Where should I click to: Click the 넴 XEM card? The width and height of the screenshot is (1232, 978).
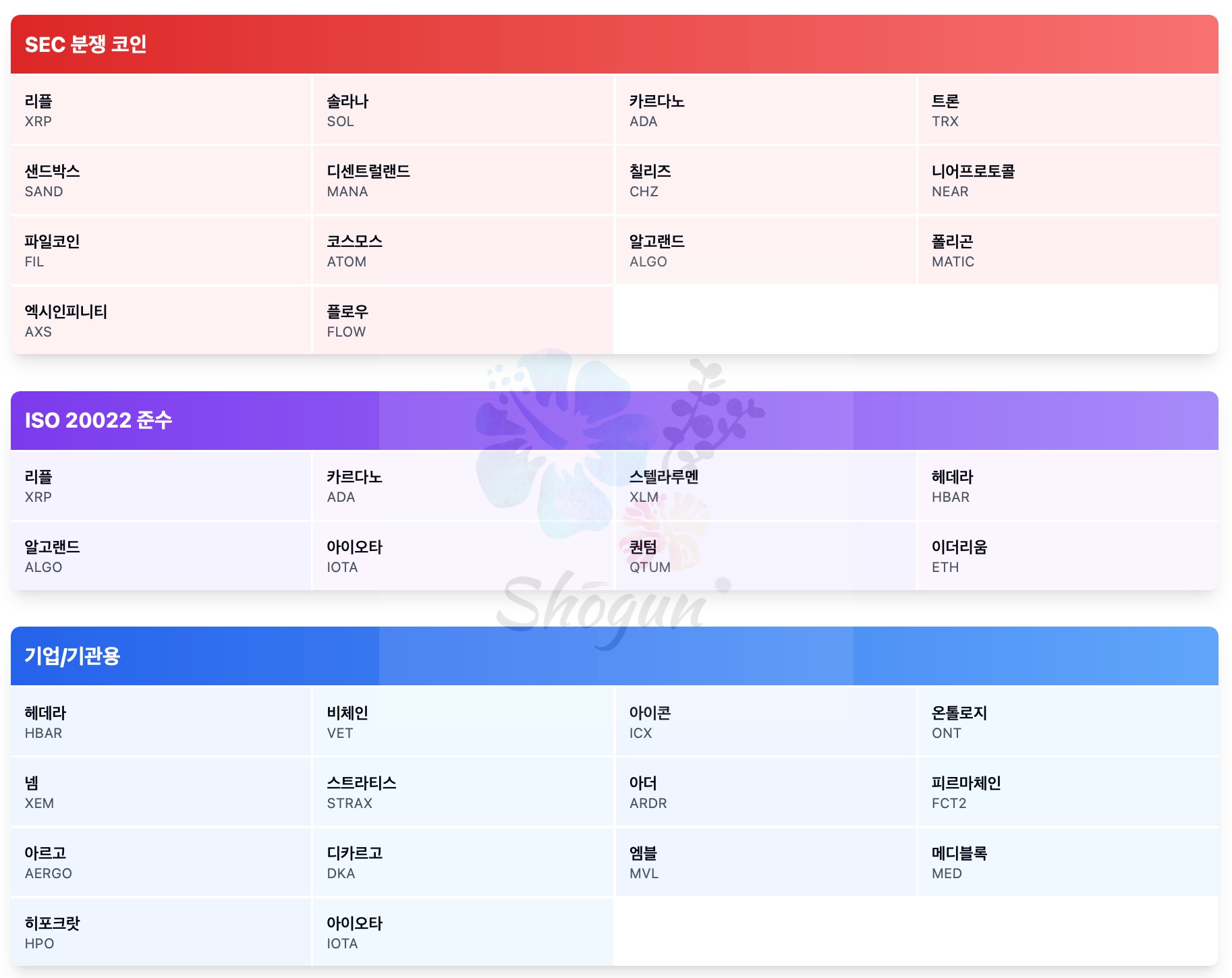pos(161,792)
